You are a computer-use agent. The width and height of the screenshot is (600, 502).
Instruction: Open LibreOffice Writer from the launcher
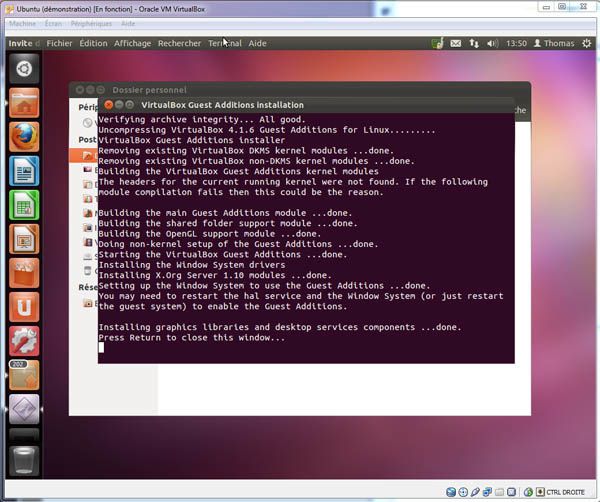pos(24,171)
